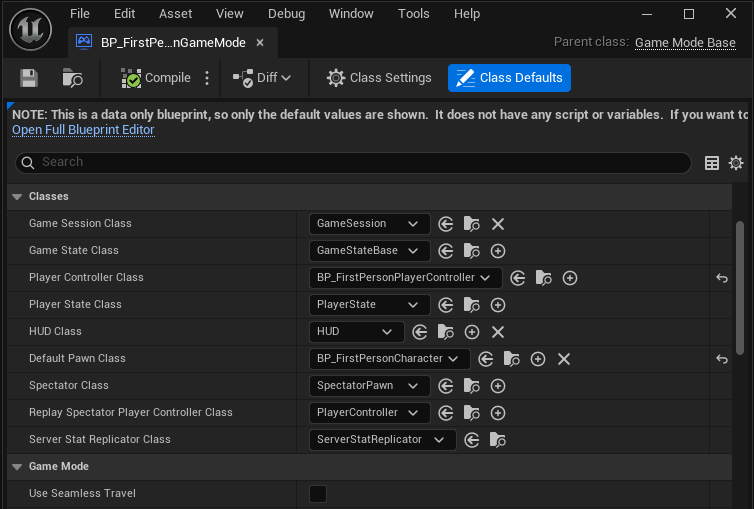Click the Save blueprint floppy disk icon
The image size is (754, 509).
(29, 78)
